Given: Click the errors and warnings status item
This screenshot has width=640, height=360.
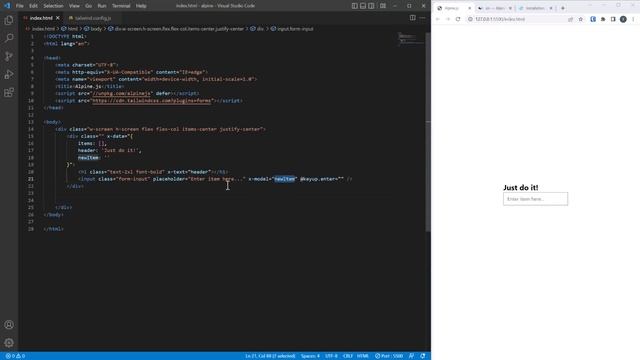Looking at the screenshot, I should (15, 356).
